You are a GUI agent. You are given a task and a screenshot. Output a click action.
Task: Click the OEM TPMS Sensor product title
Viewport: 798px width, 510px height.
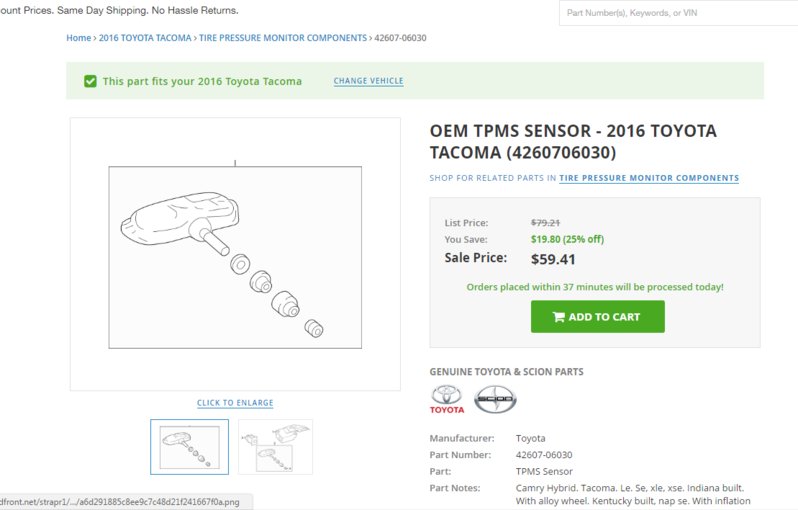(x=573, y=141)
